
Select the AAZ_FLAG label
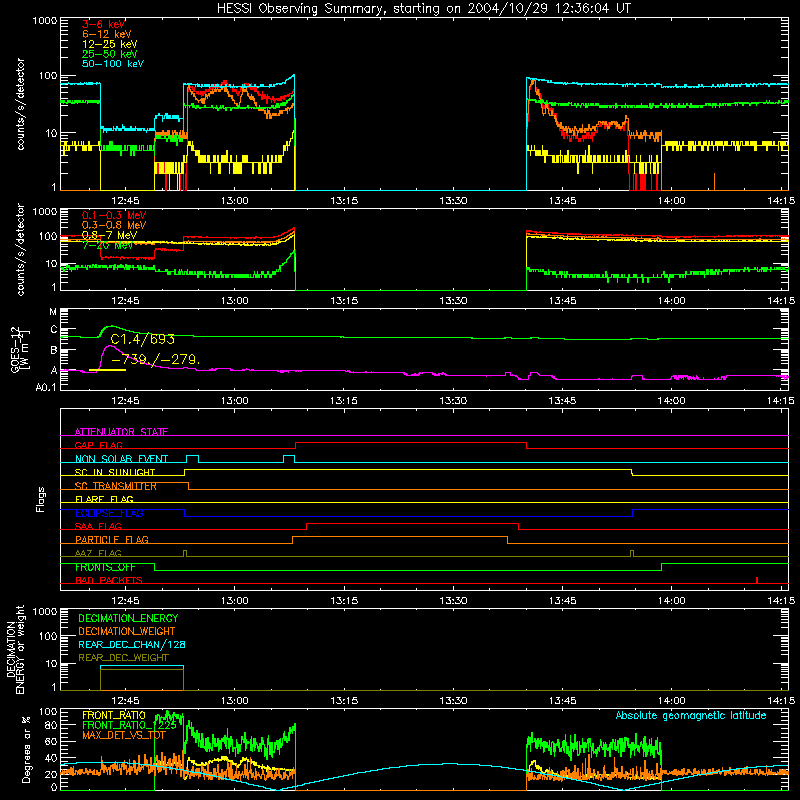[98, 554]
